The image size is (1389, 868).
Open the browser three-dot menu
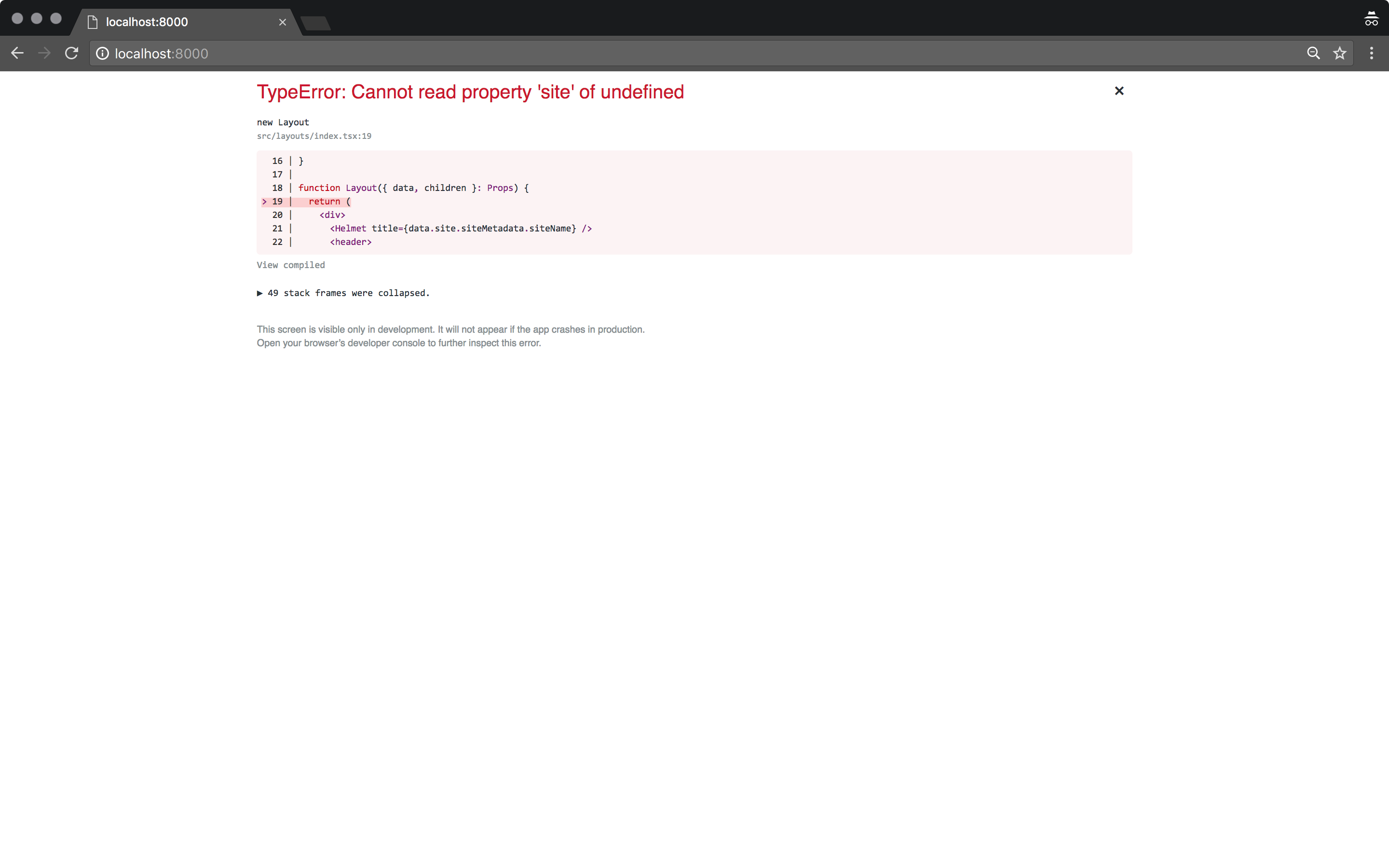click(1371, 53)
